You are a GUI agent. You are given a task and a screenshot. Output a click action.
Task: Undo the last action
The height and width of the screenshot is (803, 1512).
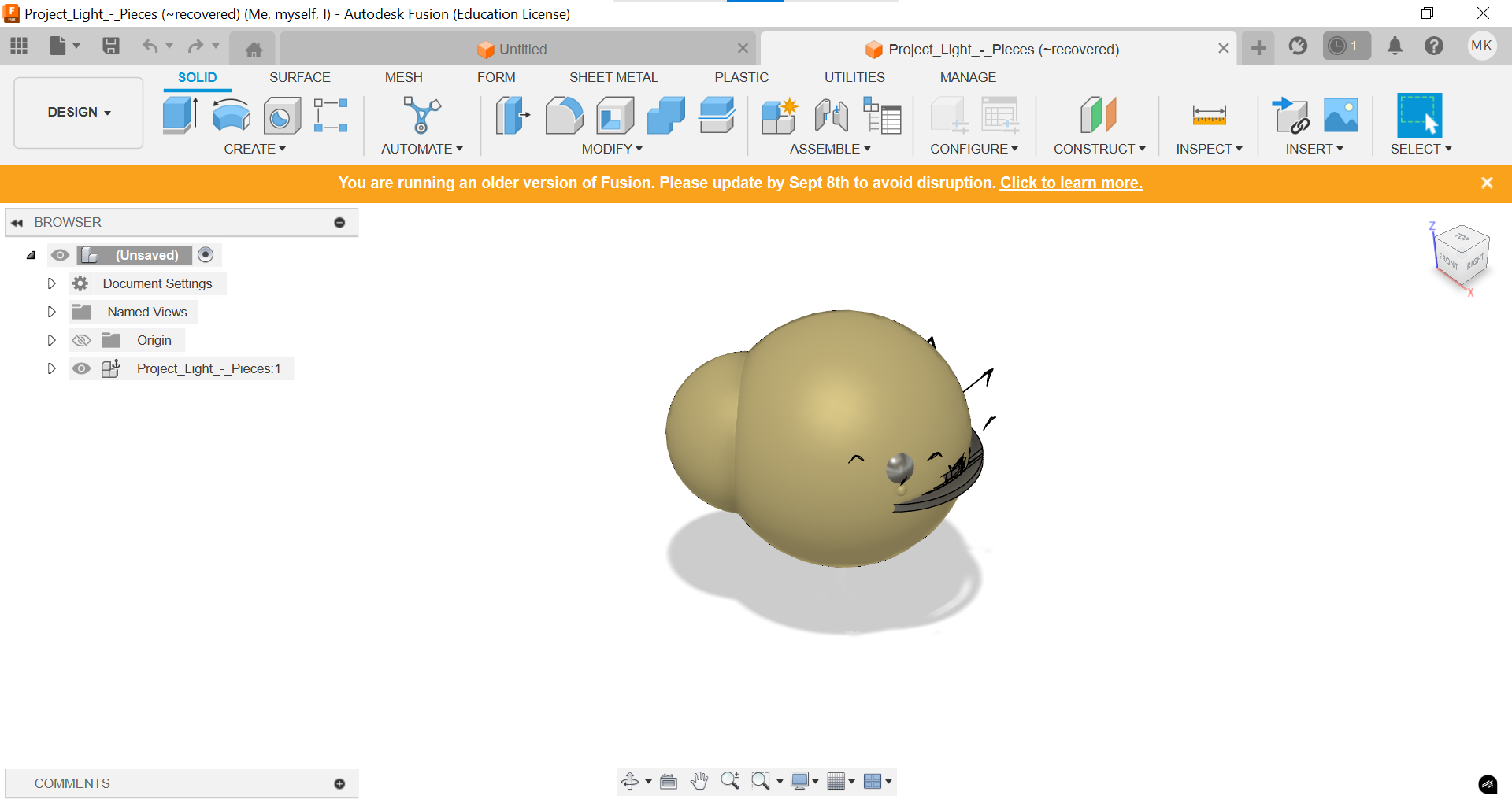pos(150,46)
